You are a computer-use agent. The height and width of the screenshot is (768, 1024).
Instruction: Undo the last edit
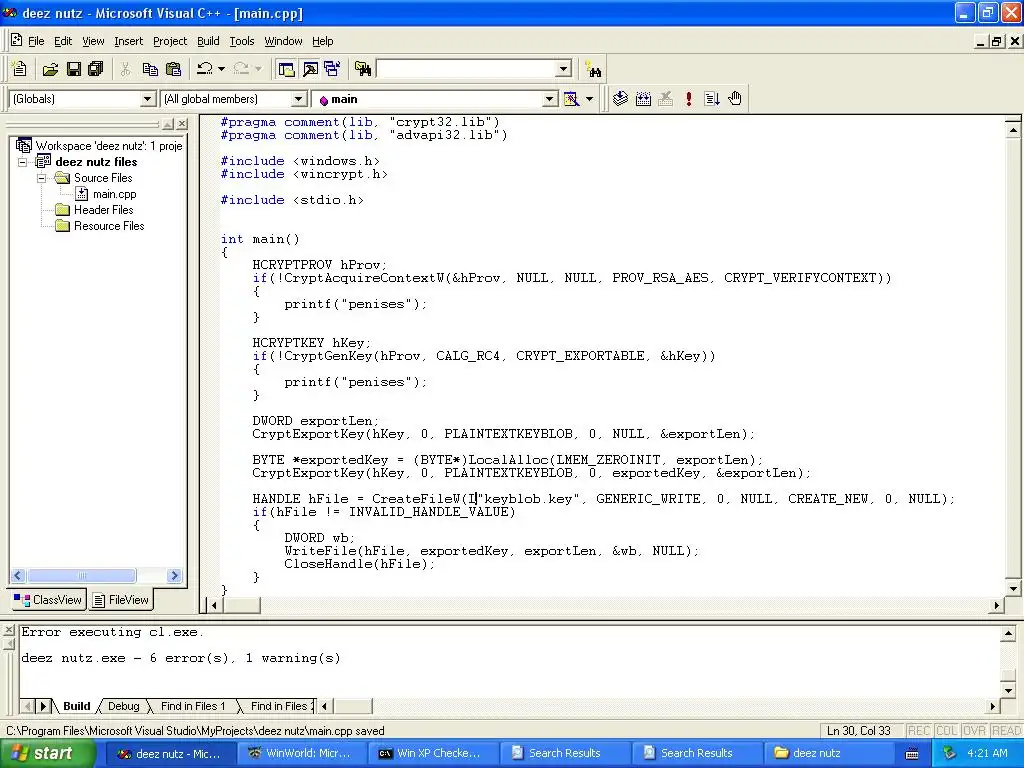[205, 69]
